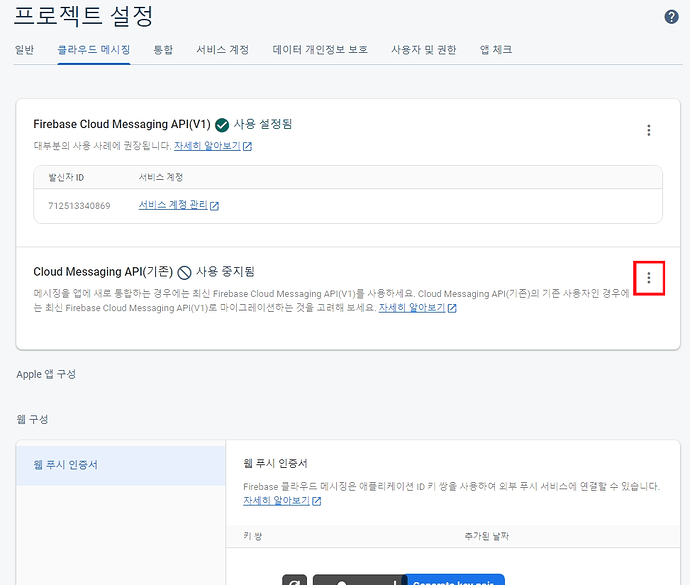Image resolution: width=690 pixels, height=585 pixels.
Task: Open Firebase Cloud Messaging API(V1) three-dot menu
Action: (649, 130)
